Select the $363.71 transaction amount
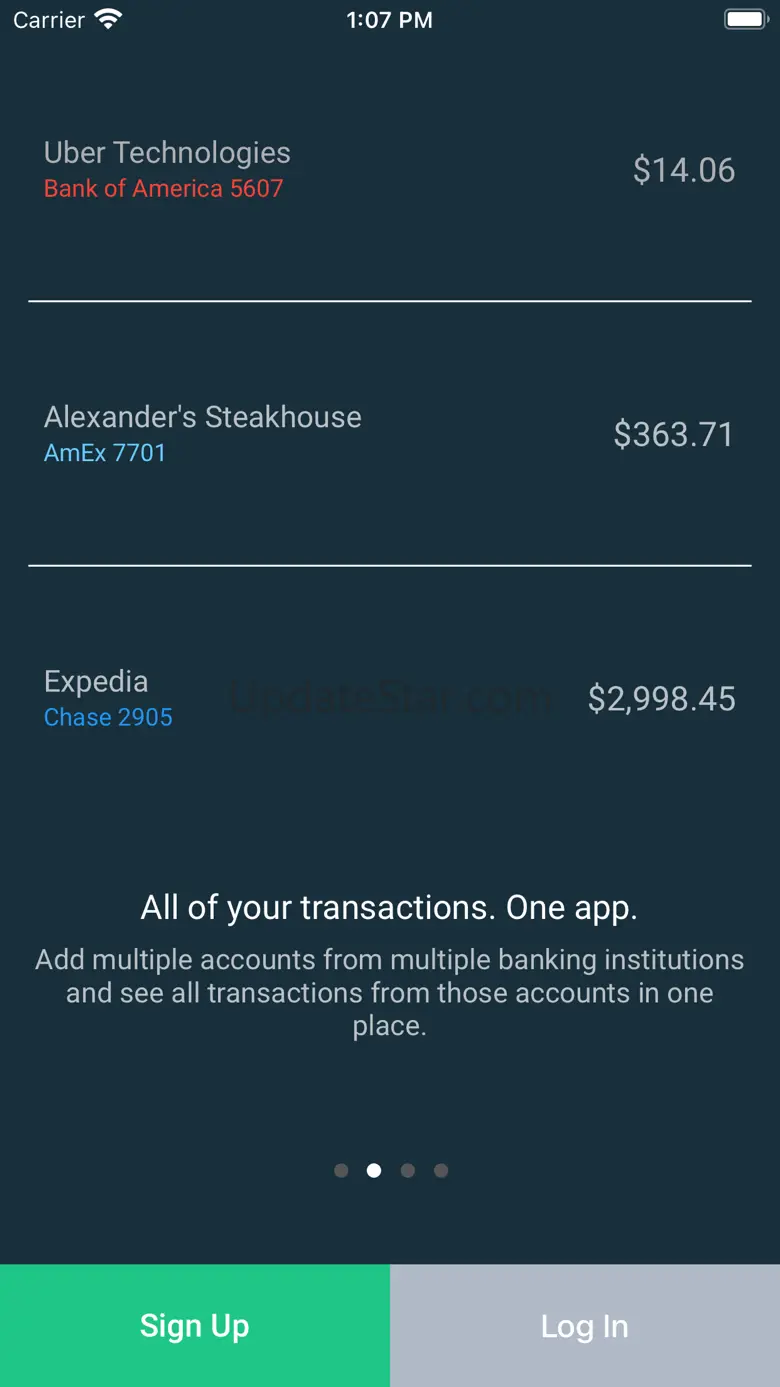The height and width of the screenshot is (1387, 780). click(x=674, y=434)
